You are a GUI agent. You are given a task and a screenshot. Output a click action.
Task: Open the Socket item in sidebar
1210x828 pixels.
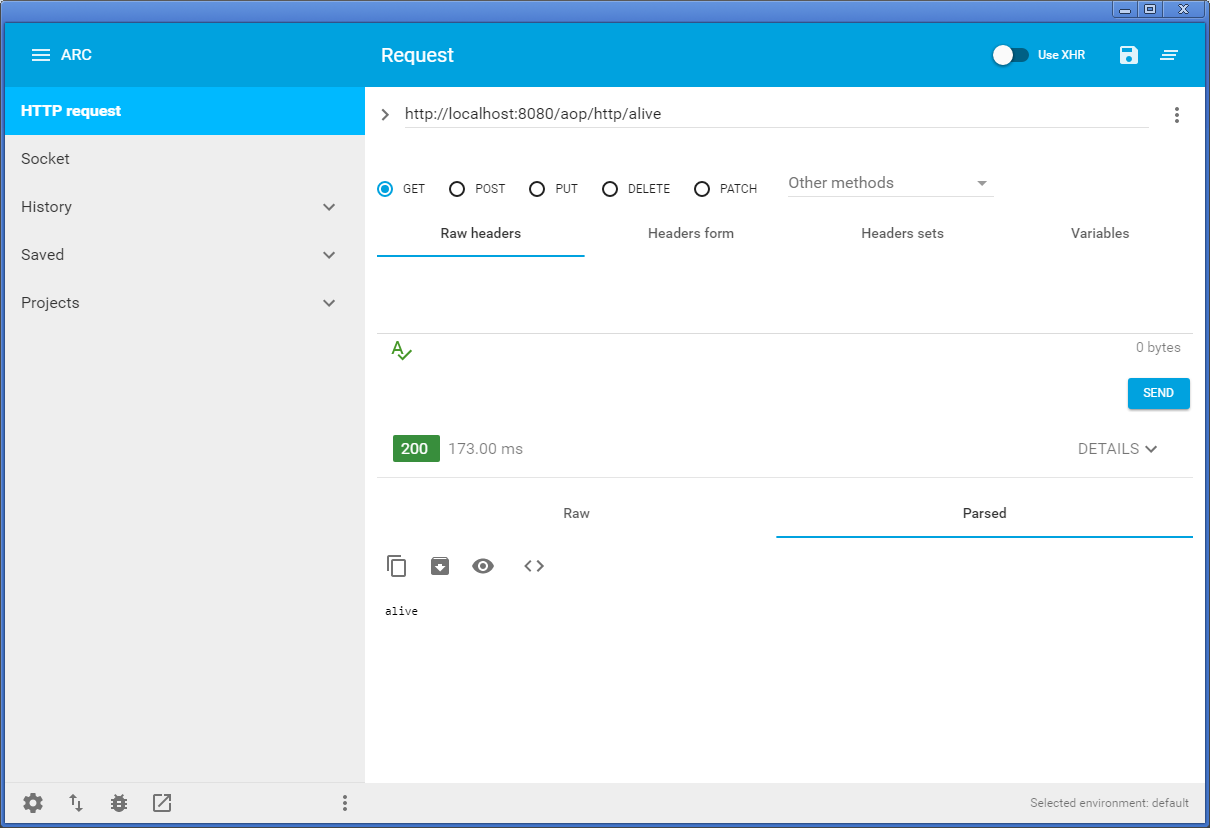[x=46, y=159]
